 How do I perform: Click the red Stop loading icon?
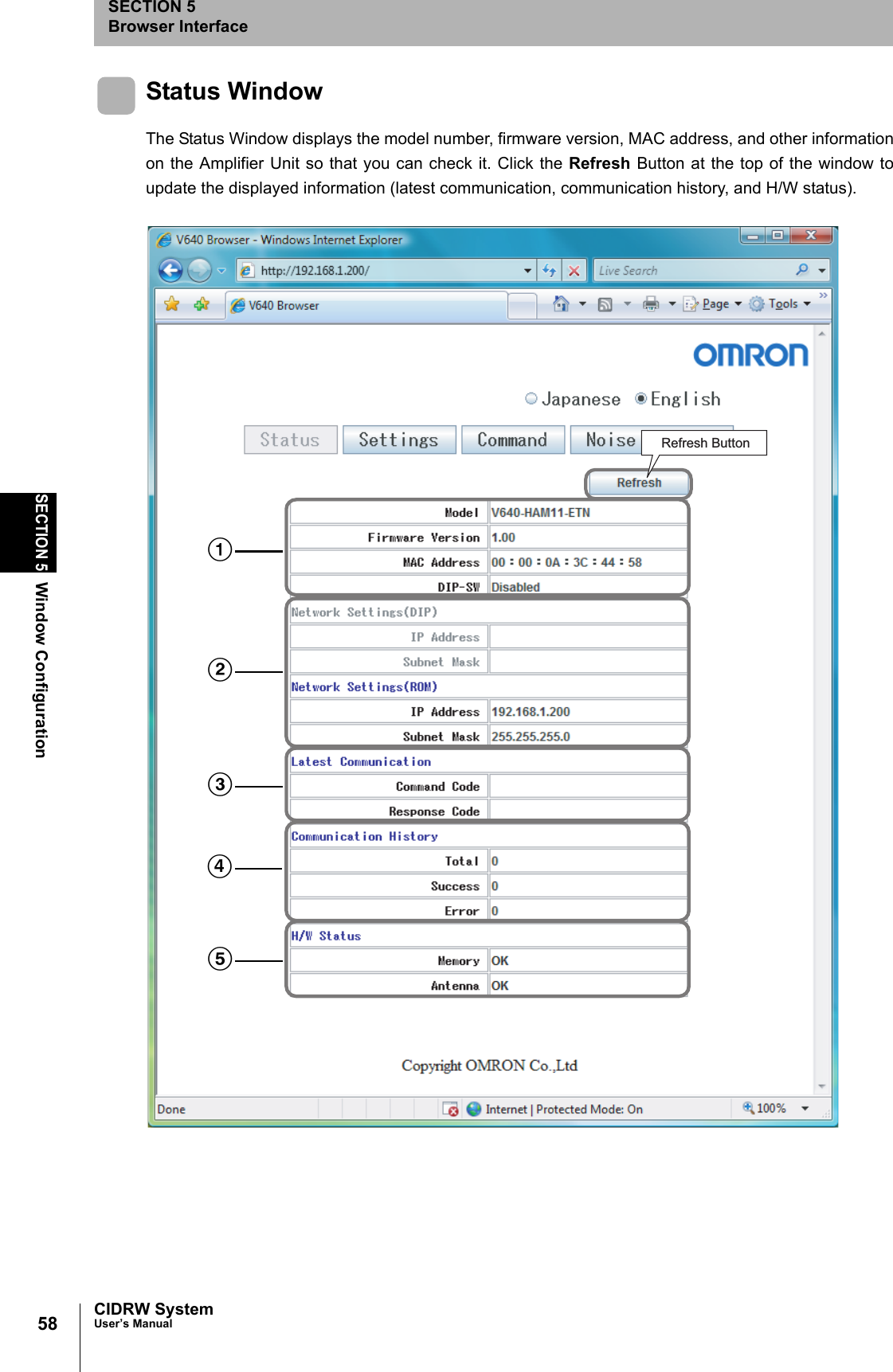point(574,271)
